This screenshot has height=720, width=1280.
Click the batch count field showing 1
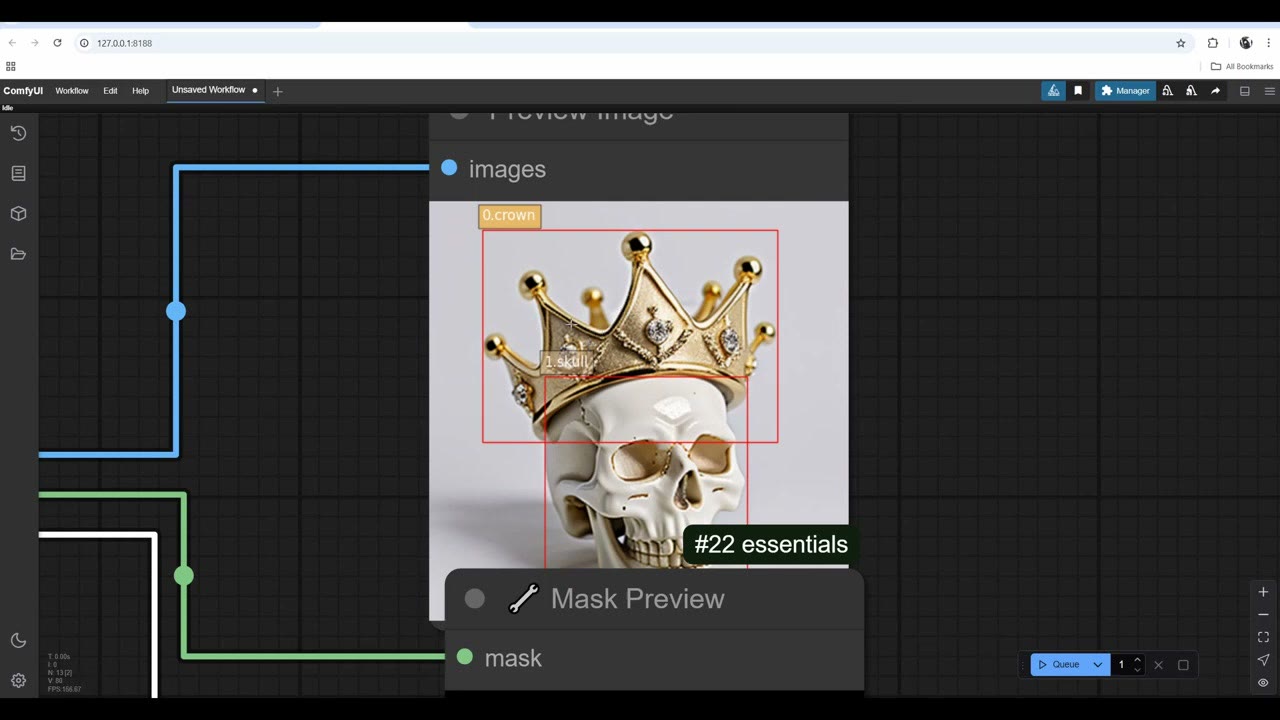click(x=1122, y=665)
